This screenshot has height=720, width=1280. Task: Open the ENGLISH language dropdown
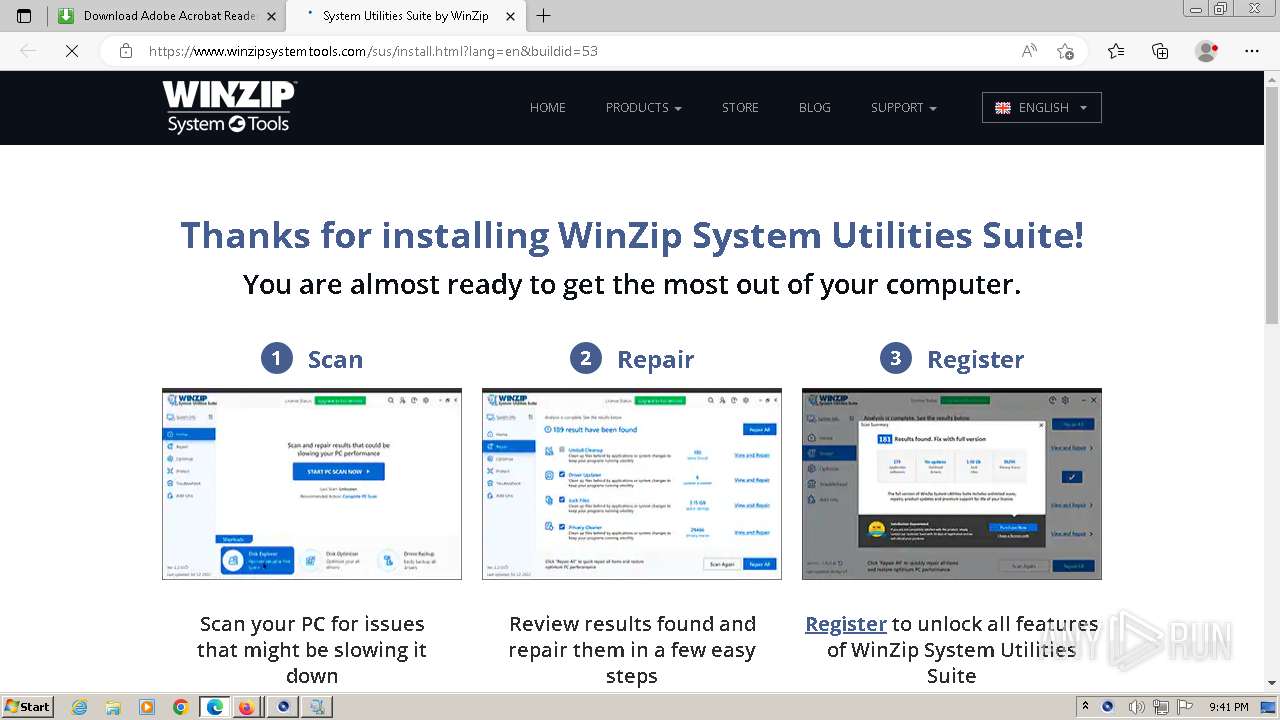[x=1042, y=108]
